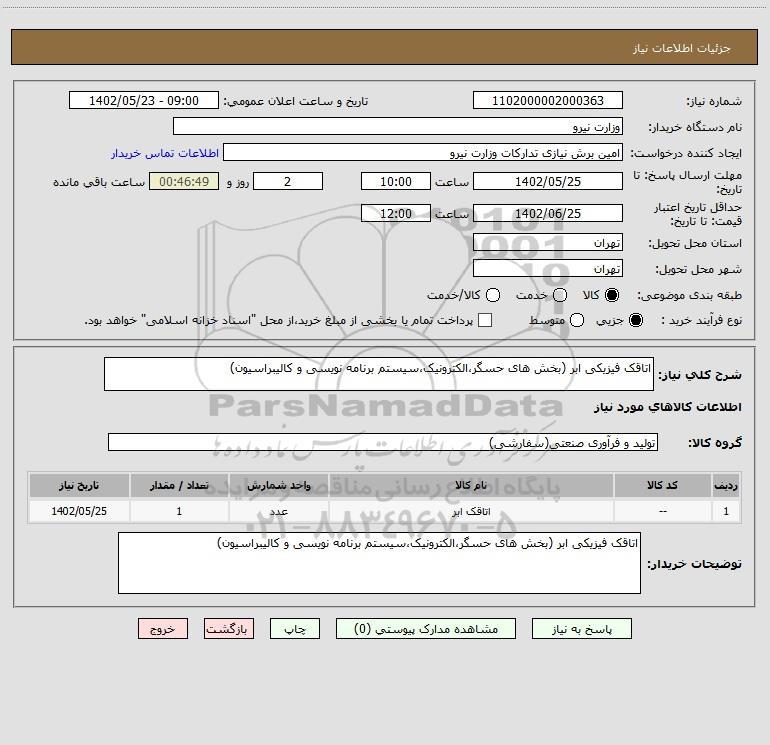Click the اطلاعات کالاهای مورد نیاز heading
The image size is (770, 745).
[667, 407]
